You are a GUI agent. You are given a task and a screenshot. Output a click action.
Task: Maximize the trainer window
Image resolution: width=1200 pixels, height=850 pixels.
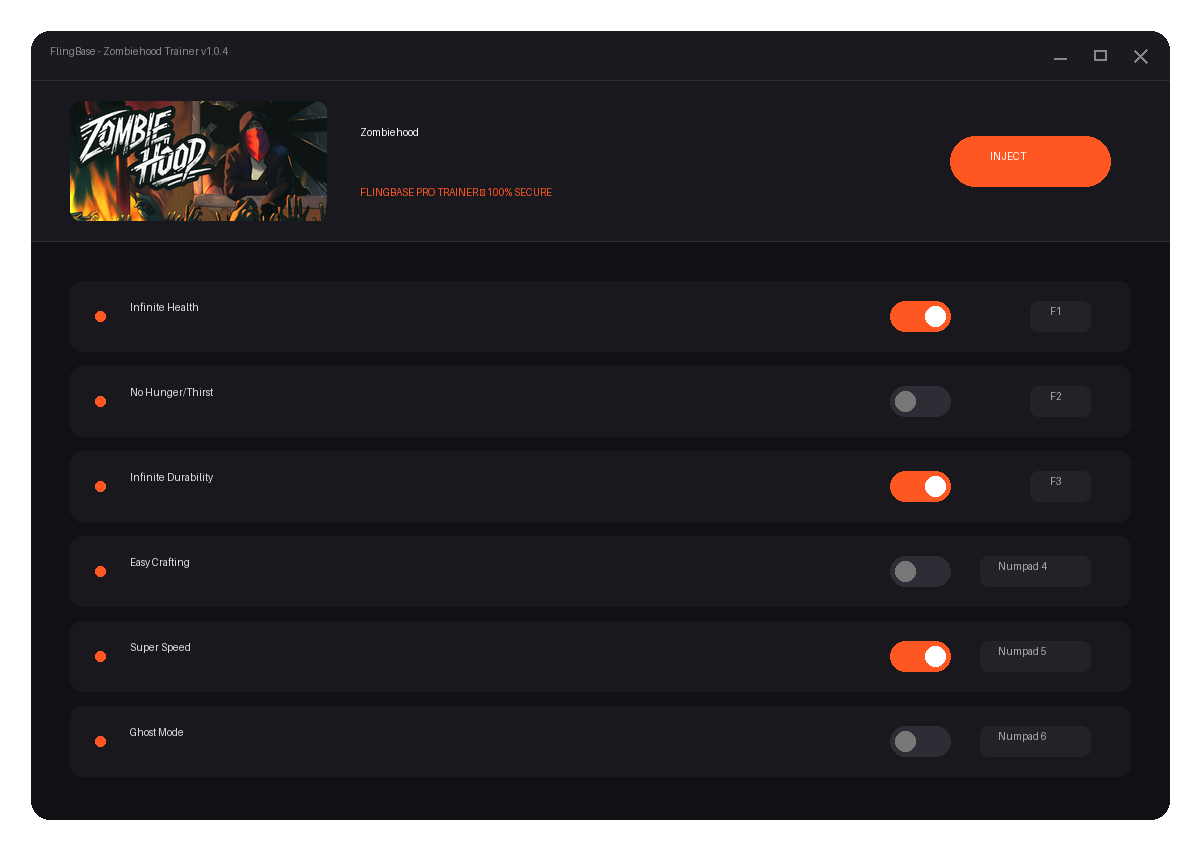(x=1100, y=56)
